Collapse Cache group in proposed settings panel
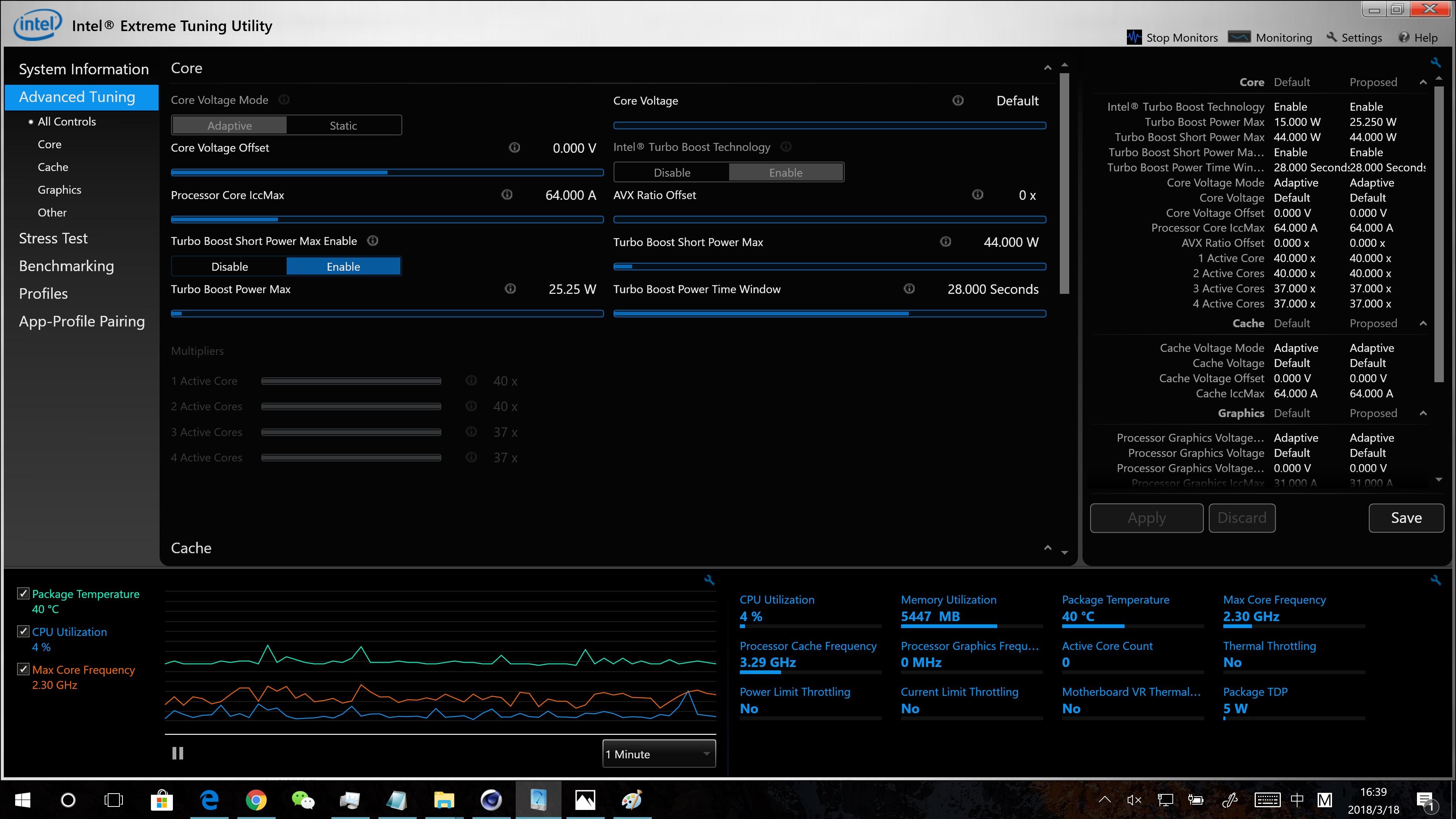The image size is (1456, 819). click(1423, 323)
